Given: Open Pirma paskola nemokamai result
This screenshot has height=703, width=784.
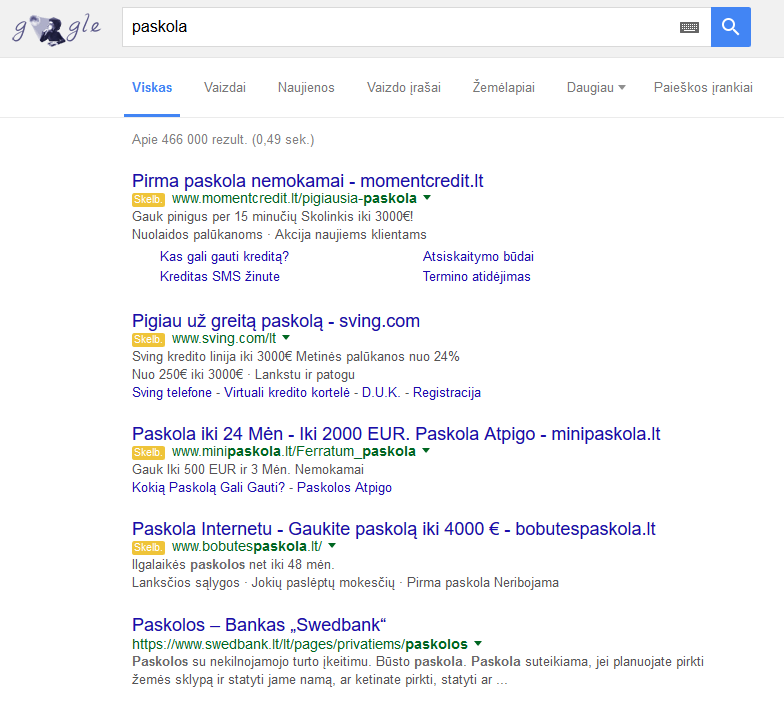Looking at the screenshot, I should [x=308, y=180].
